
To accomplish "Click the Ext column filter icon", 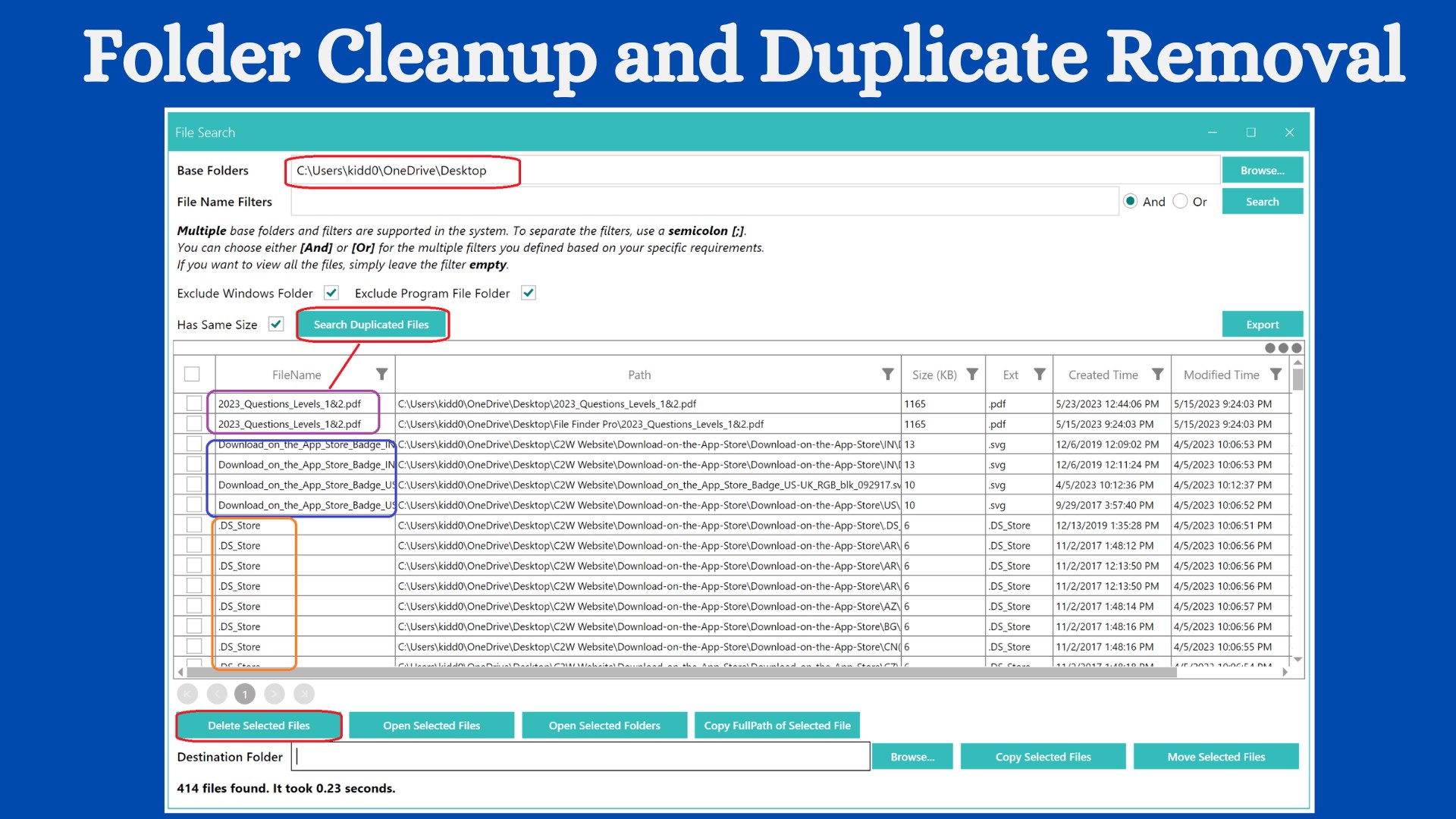I will (1040, 375).
